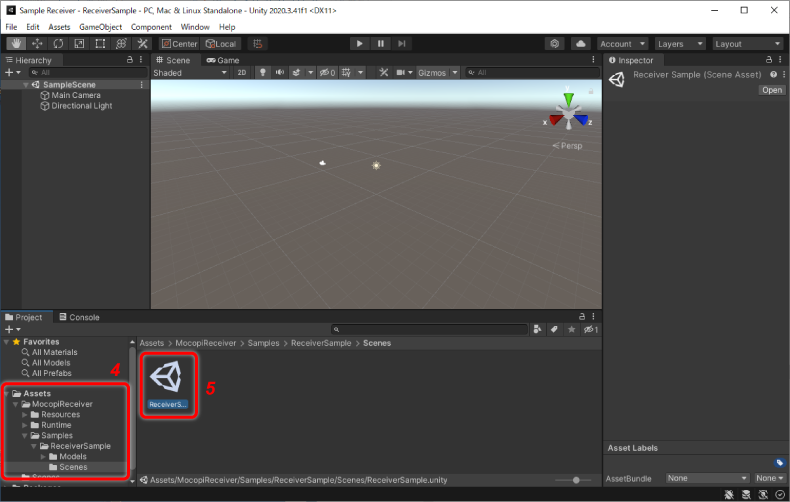Image resolution: width=790 pixels, height=502 pixels.
Task: Open Cloud services via the cloud icon
Action: click(x=581, y=44)
